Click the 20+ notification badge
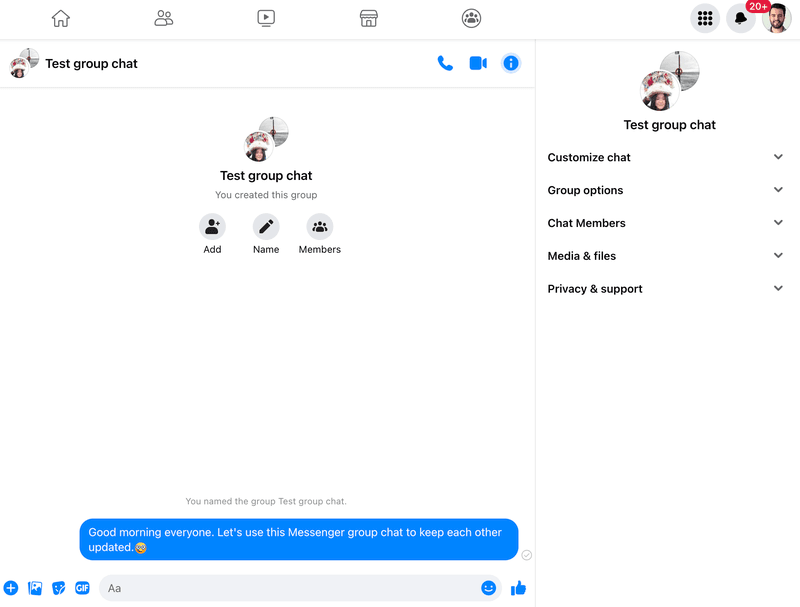This screenshot has width=800, height=607. (758, 7)
